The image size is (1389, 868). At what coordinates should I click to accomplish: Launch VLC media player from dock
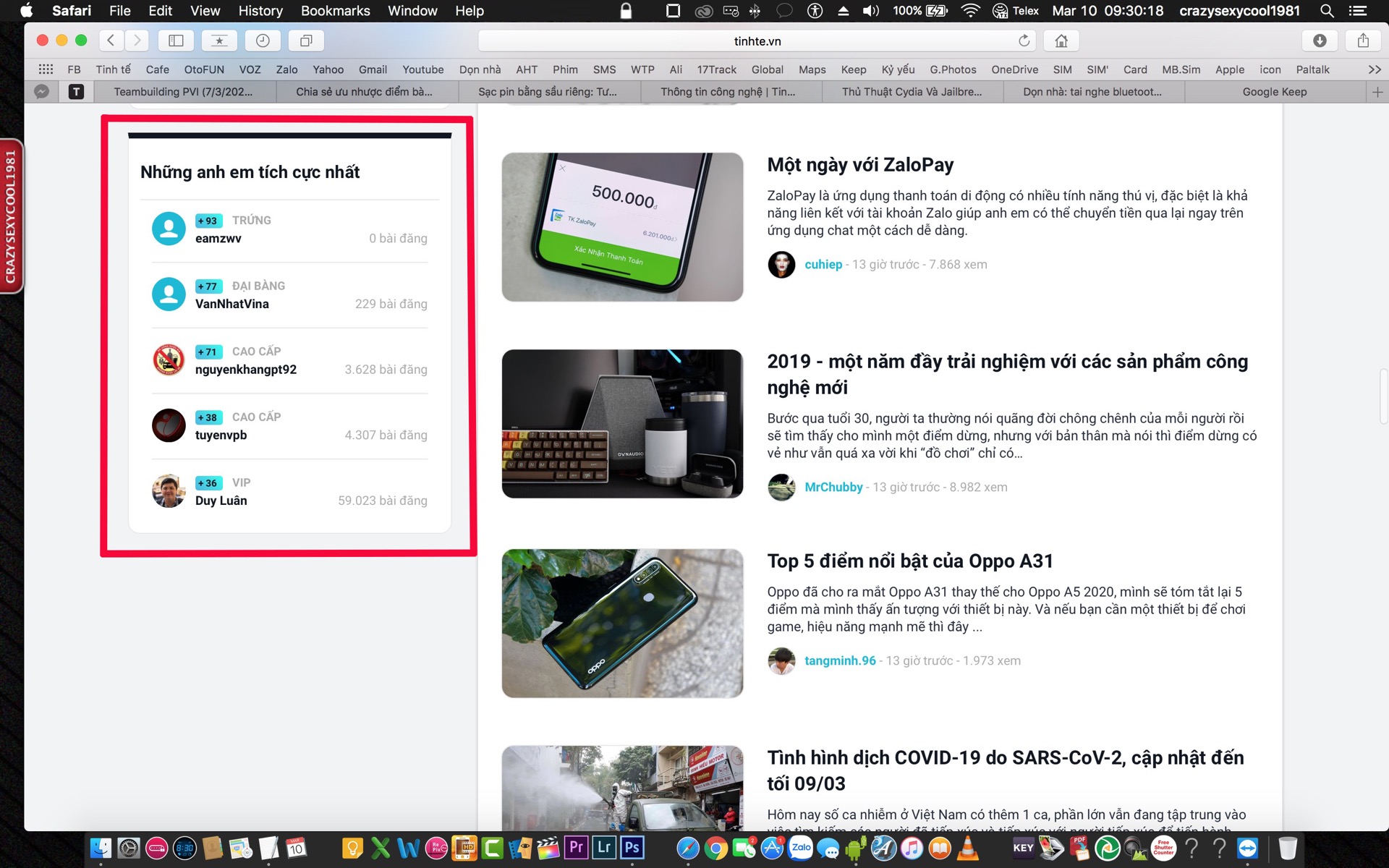967,848
